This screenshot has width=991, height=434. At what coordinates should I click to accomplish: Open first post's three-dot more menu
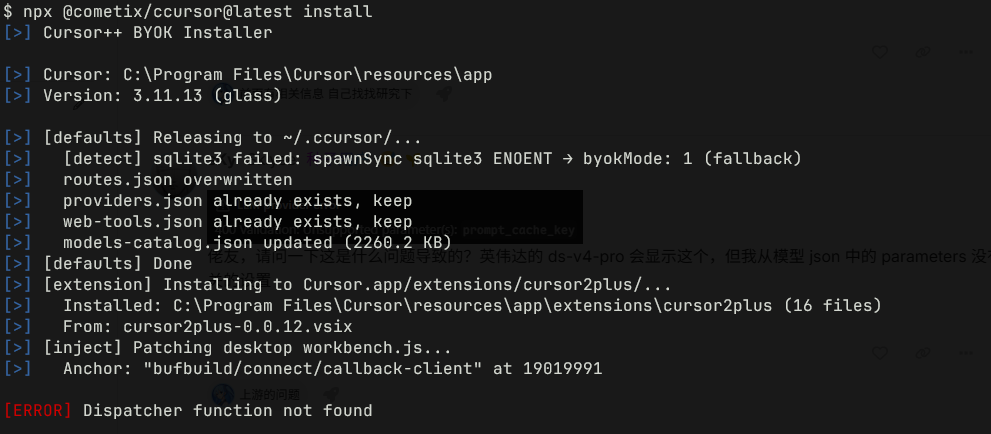pyautogui.click(x=965, y=53)
